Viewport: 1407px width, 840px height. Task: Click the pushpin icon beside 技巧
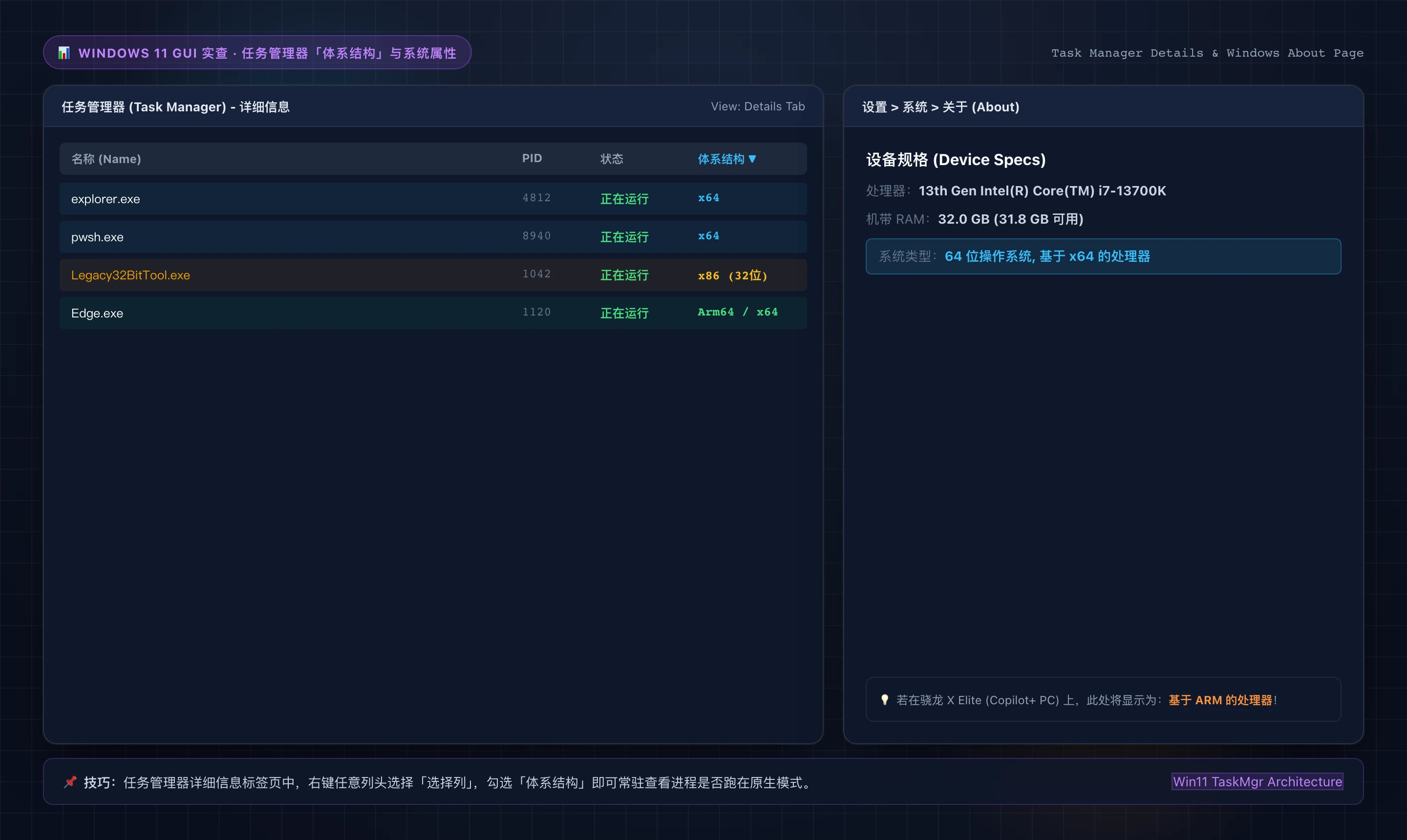point(70,782)
